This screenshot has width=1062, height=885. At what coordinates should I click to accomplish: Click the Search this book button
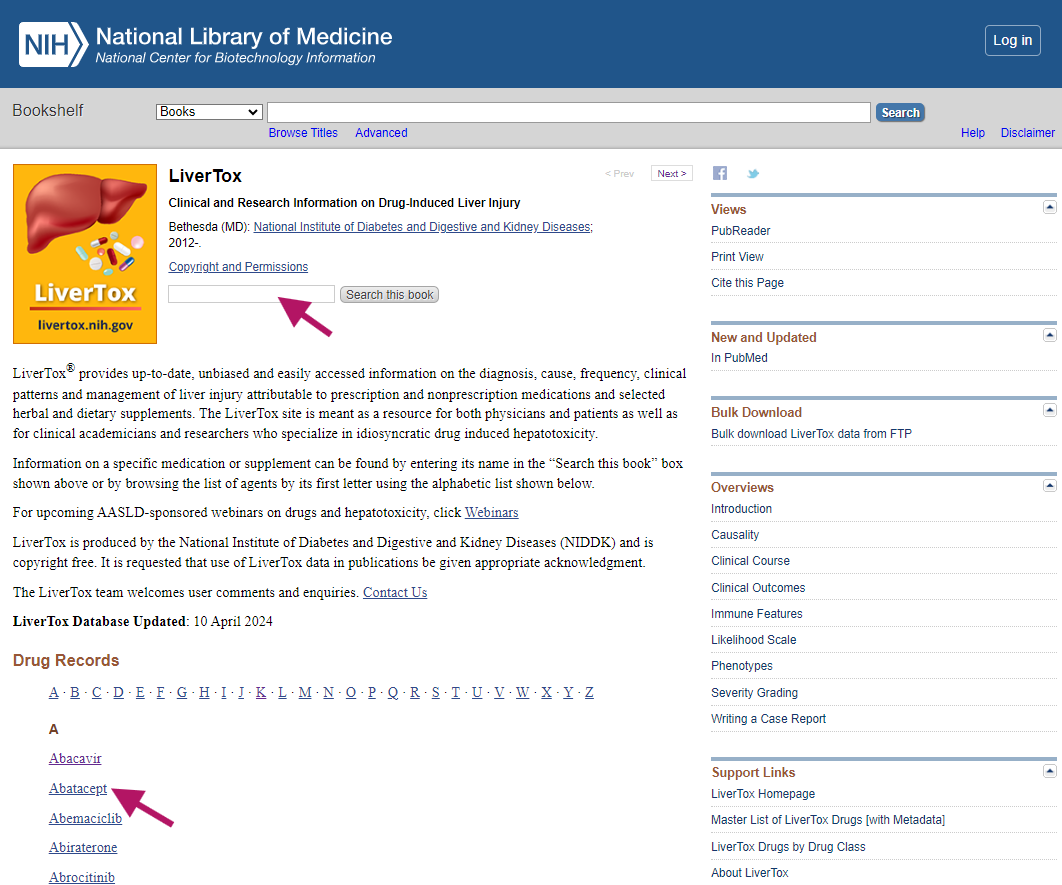pos(389,295)
